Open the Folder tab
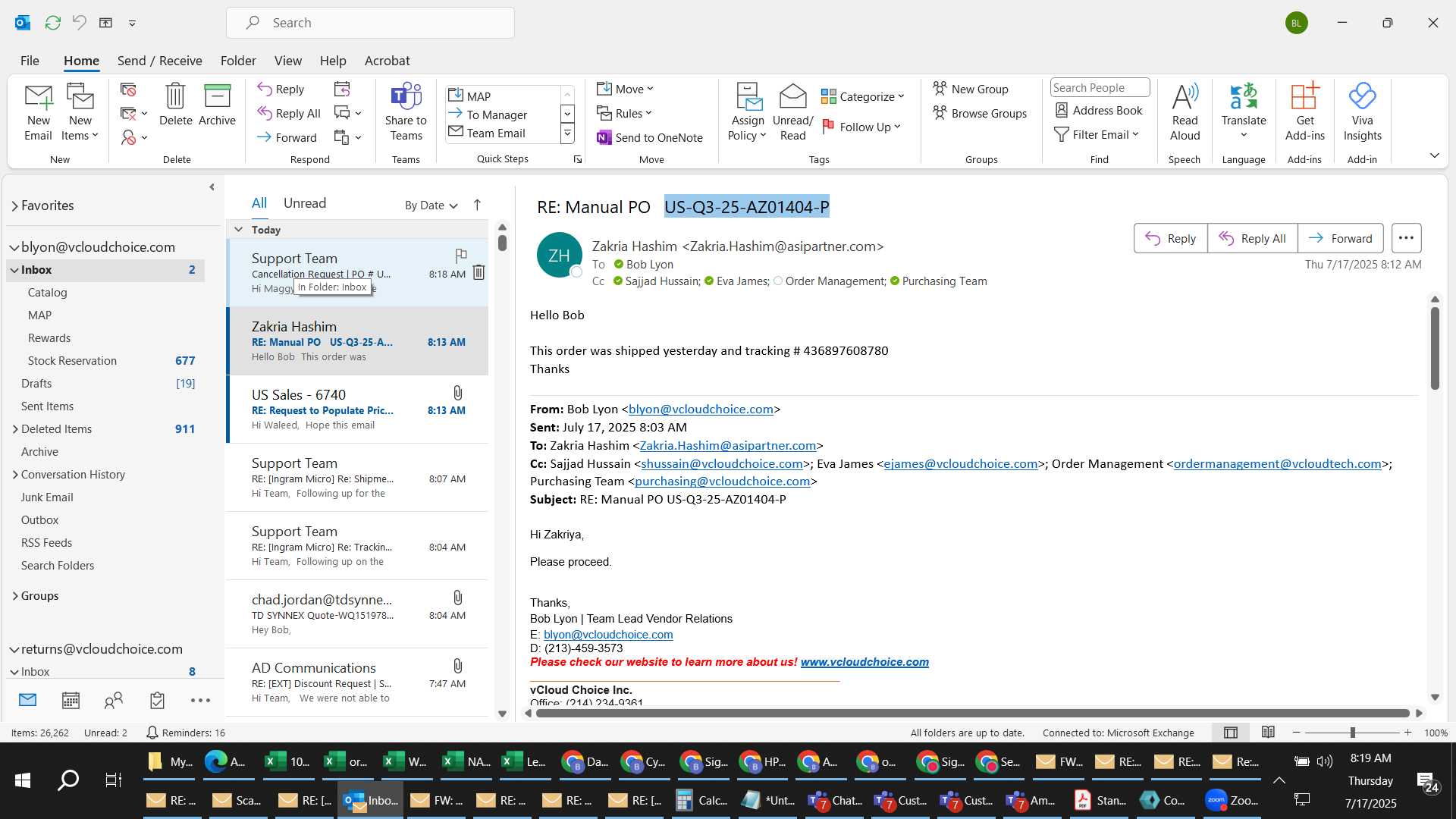Viewport: 1456px width, 819px height. 238,61
